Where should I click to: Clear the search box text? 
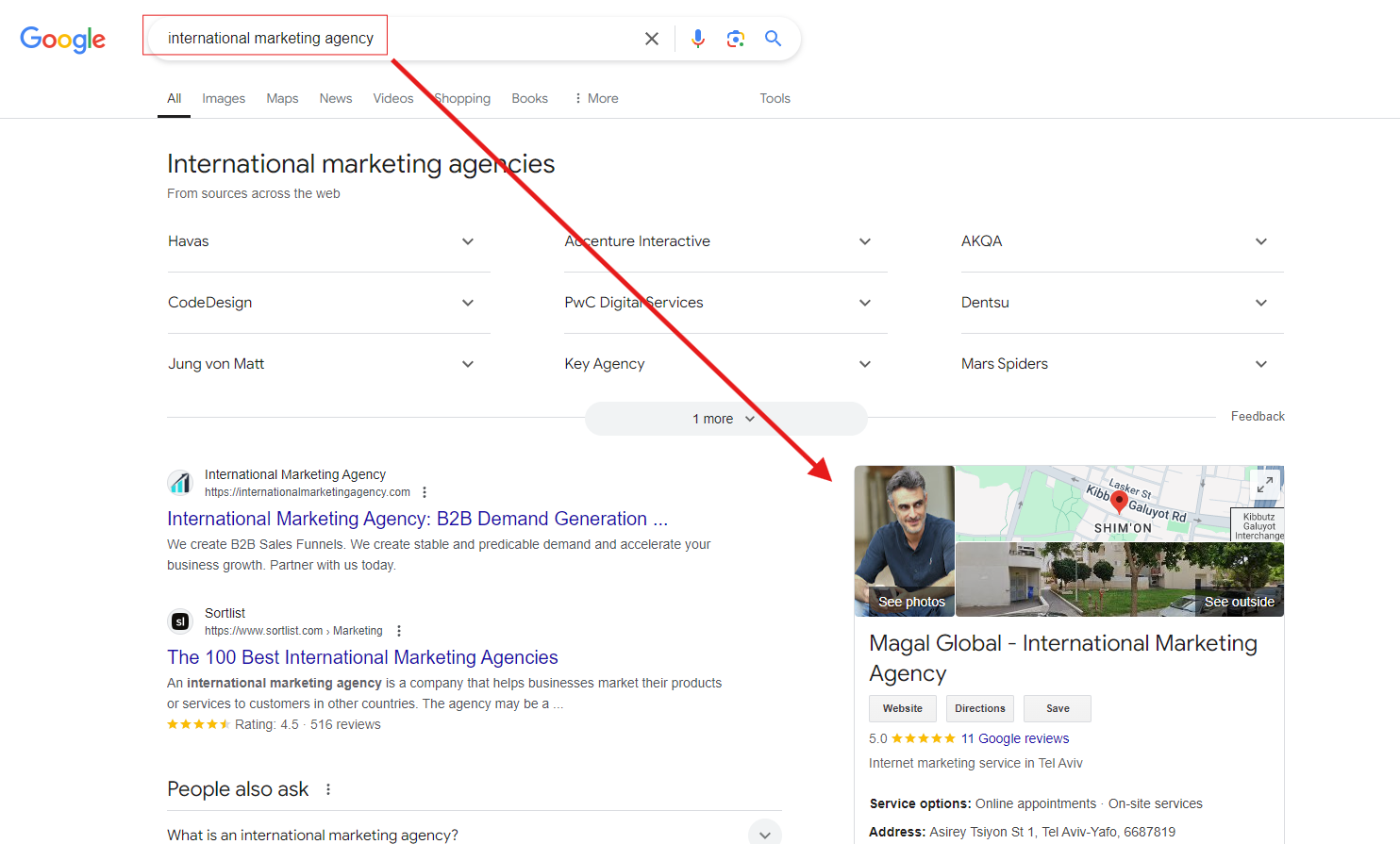point(651,39)
